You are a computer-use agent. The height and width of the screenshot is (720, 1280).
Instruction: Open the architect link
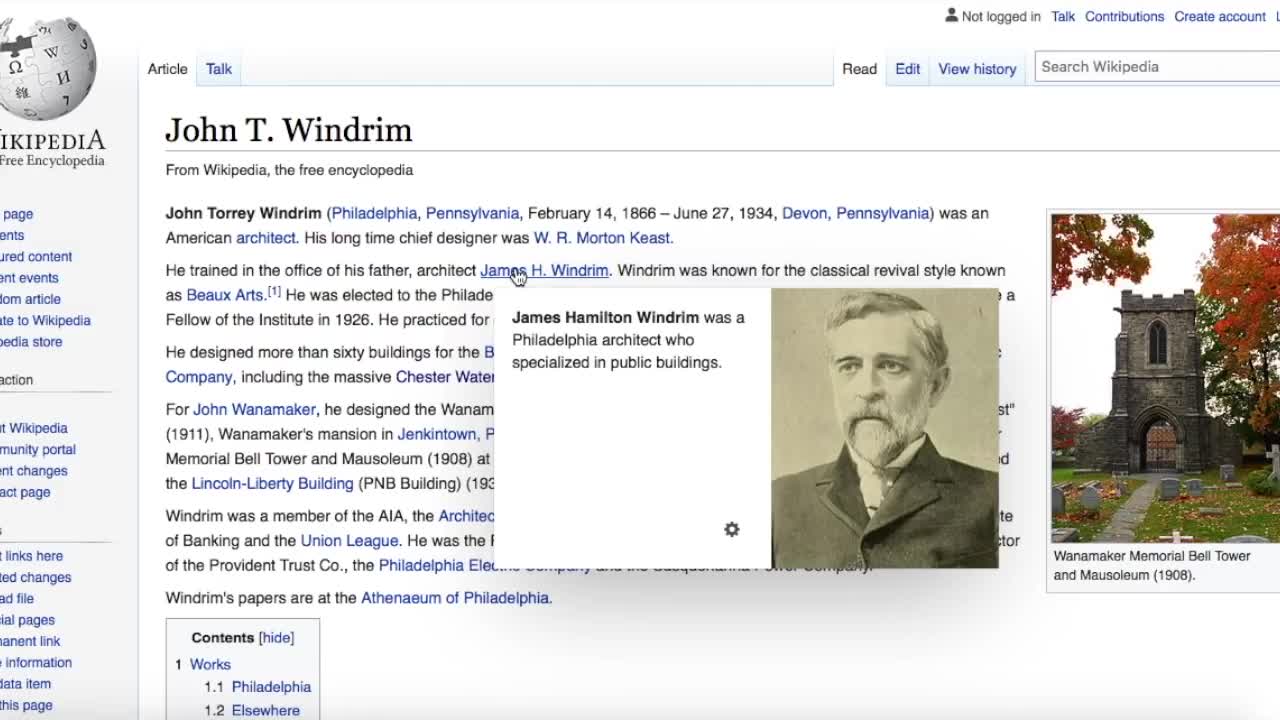266,238
